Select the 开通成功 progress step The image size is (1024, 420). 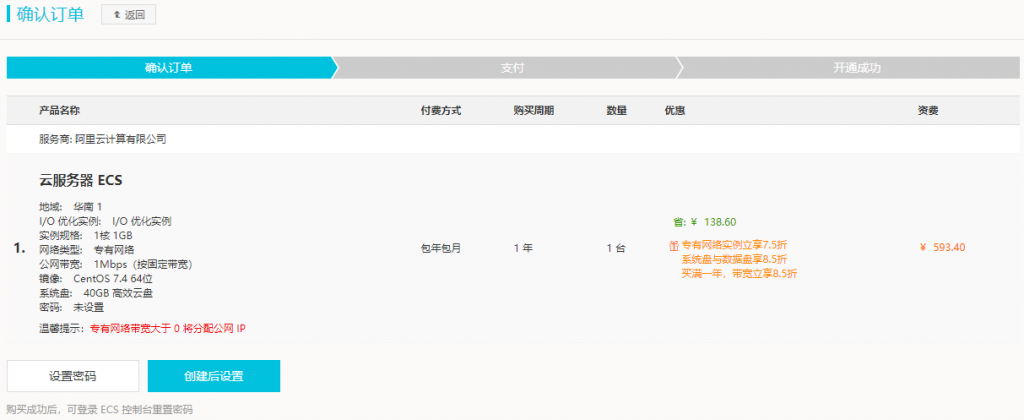pos(856,68)
